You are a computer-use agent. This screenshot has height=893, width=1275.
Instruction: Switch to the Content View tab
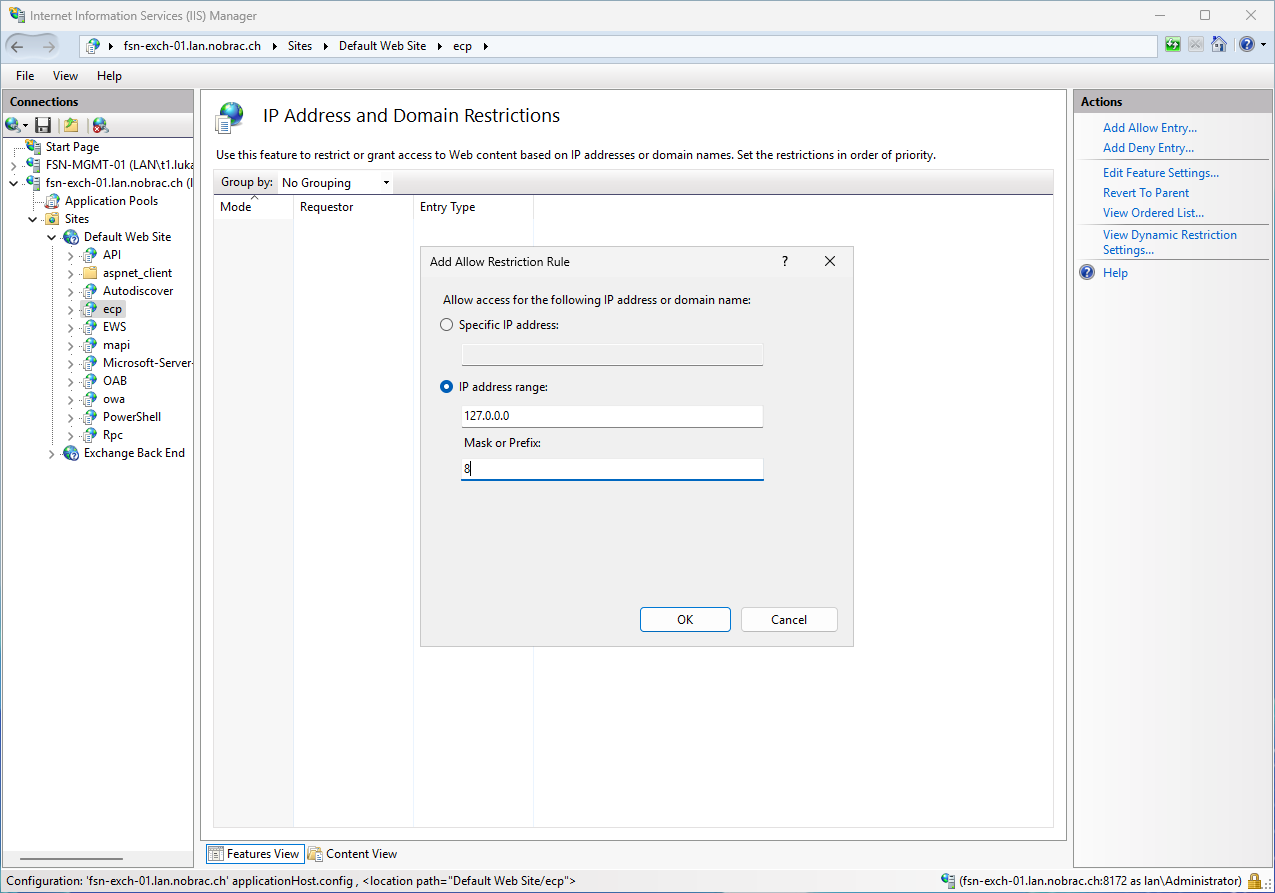[353, 854]
